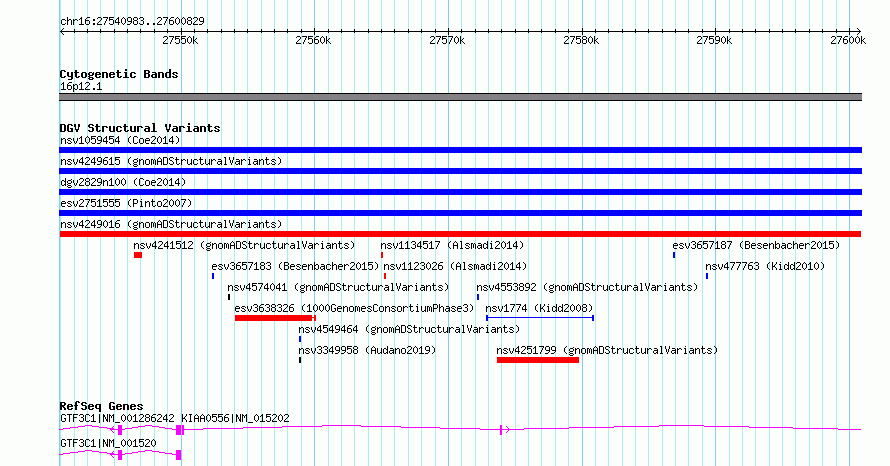This screenshot has height=466, width=890.
Task: Open esv3657187 (Besenbacher2015) label
Action: [756, 245]
